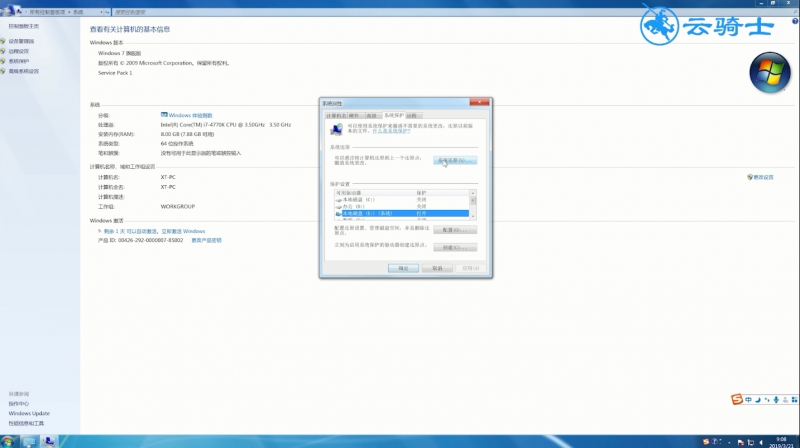Click the change product key link

coord(206,240)
